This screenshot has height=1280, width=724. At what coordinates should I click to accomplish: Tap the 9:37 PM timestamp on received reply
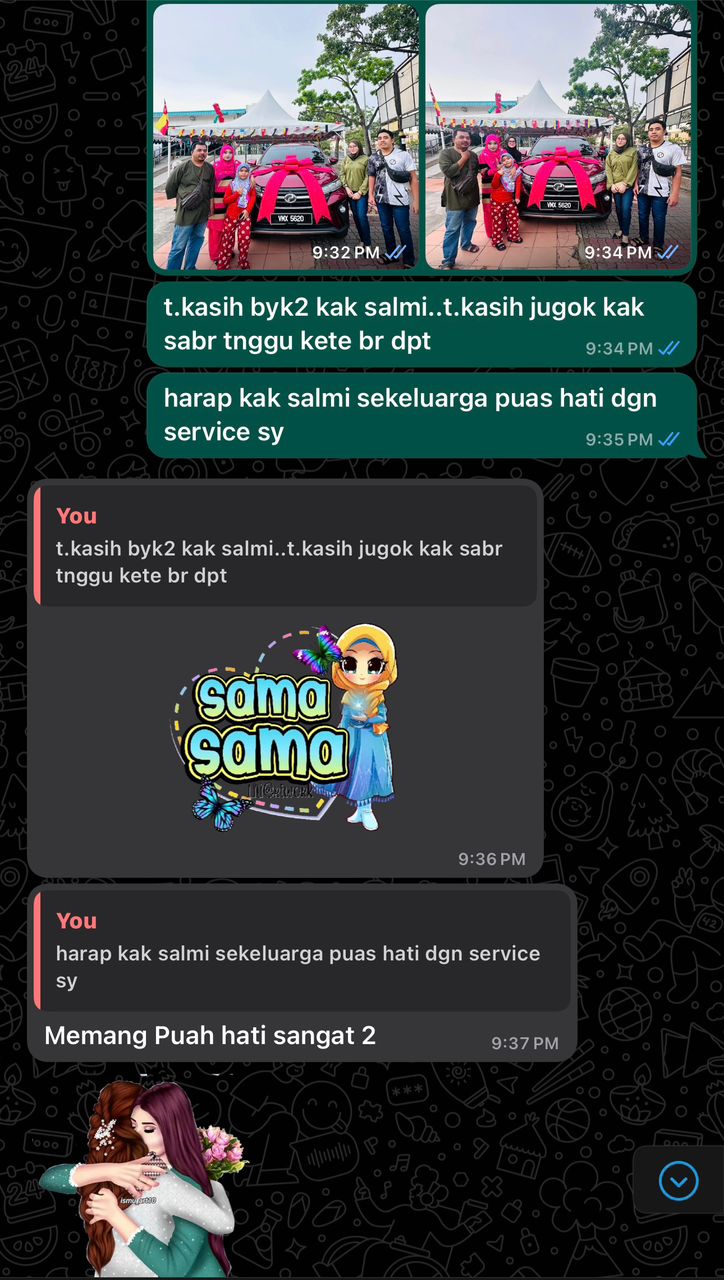[525, 1043]
